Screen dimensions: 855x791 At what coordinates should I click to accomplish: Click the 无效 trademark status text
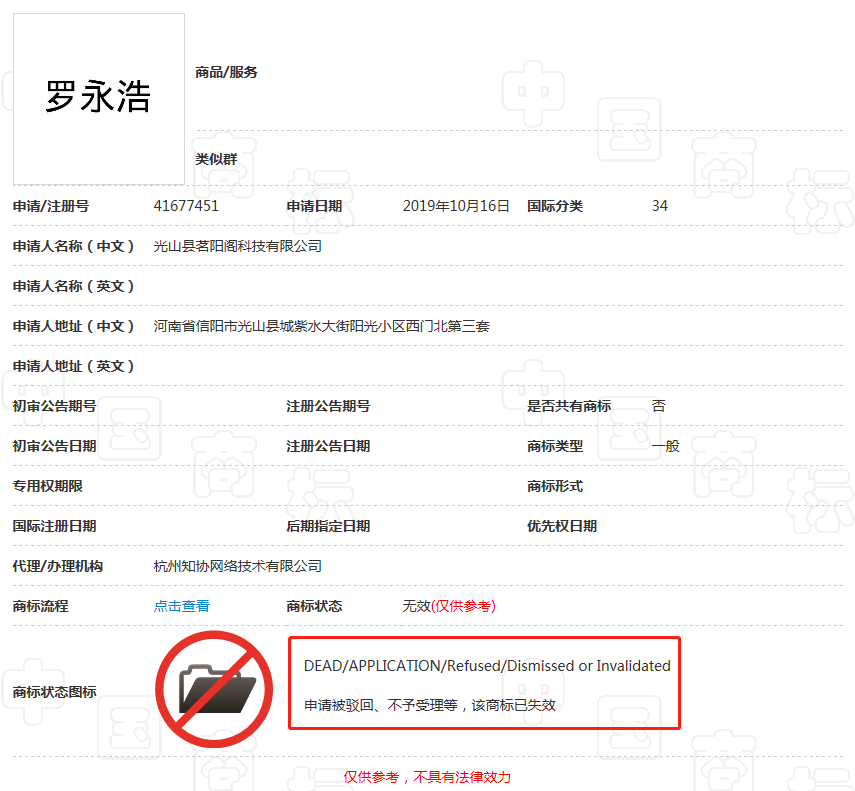(416, 606)
